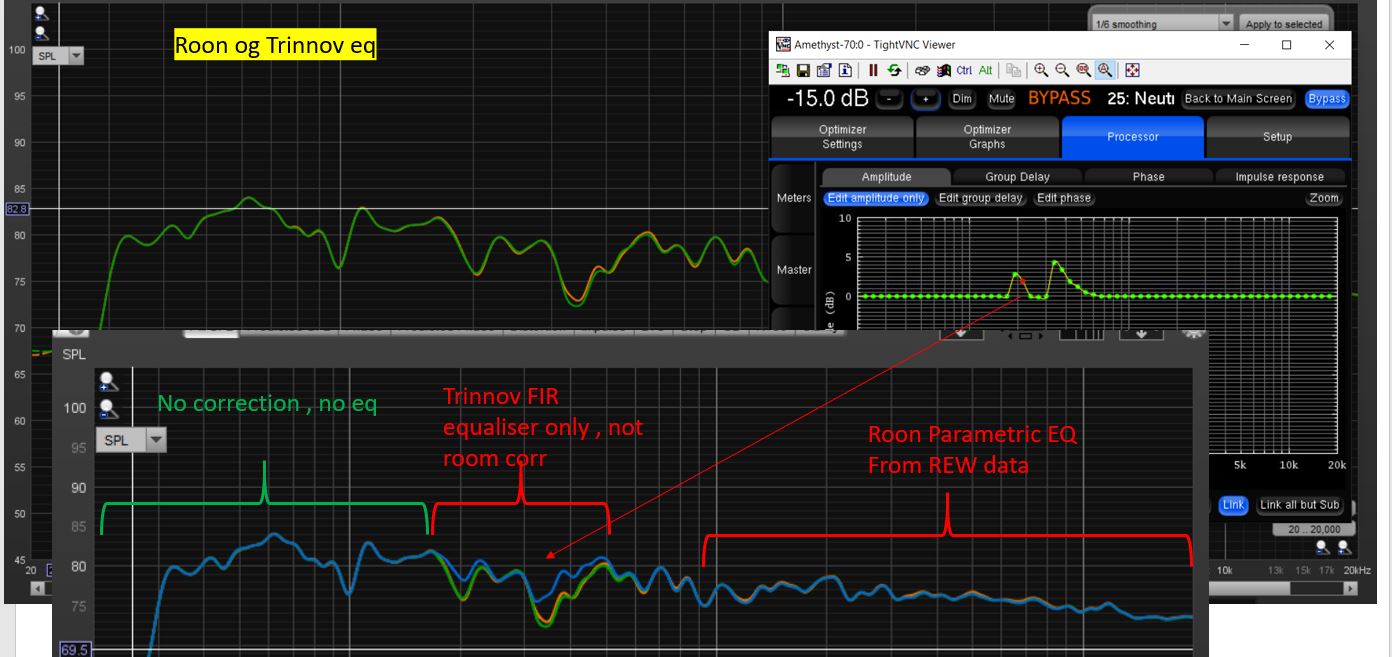1392x657 pixels.
Task: Open TightVNC connection options icon
Action: click(824, 70)
